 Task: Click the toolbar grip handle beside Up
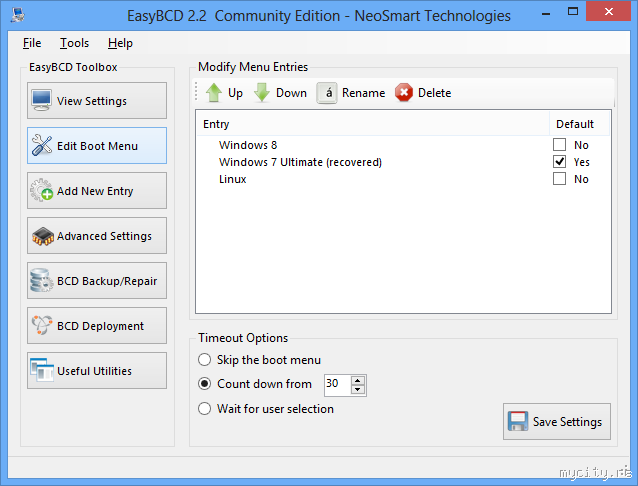(196, 92)
